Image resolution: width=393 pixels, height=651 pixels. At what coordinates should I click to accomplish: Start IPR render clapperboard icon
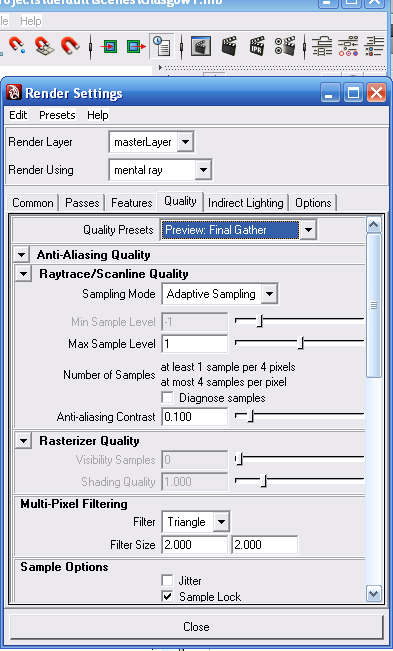tap(257, 46)
